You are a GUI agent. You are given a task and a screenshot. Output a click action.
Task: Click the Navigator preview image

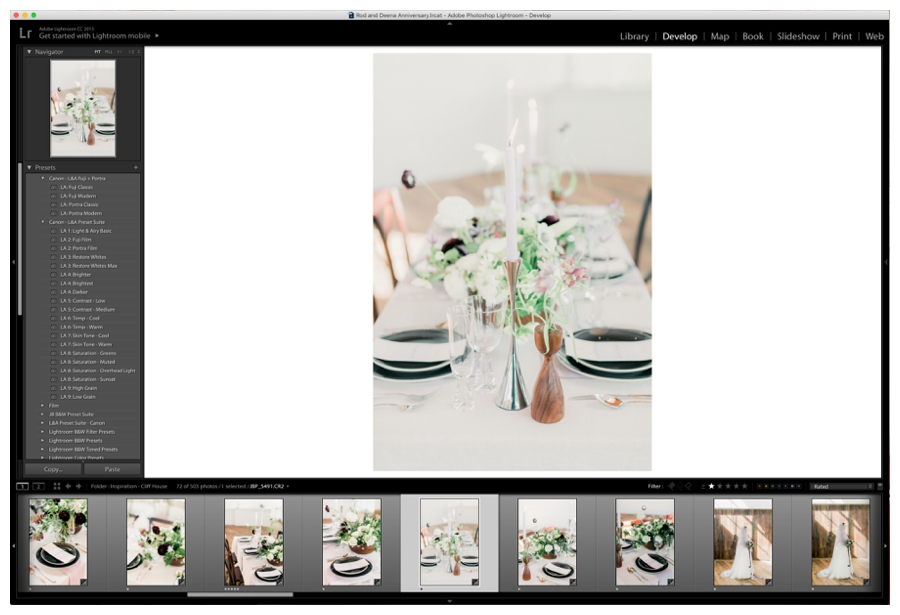coord(83,109)
